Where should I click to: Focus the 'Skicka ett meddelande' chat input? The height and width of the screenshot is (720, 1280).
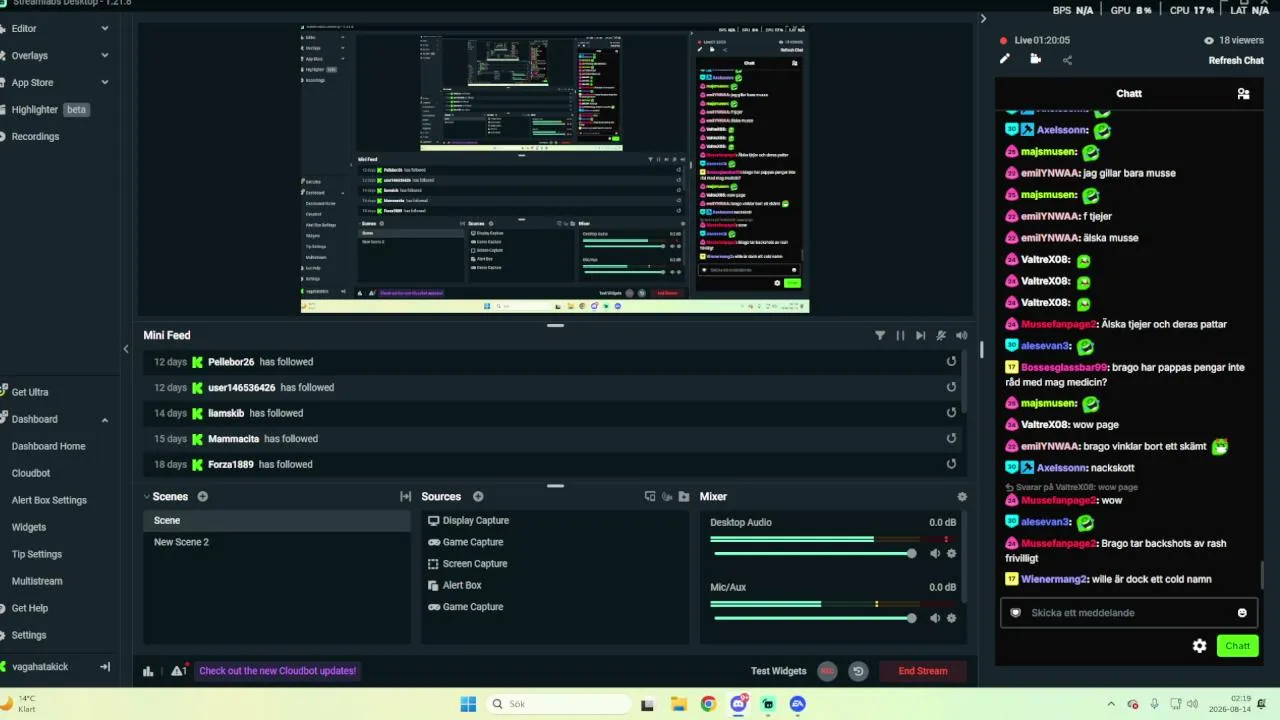point(1128,613)
